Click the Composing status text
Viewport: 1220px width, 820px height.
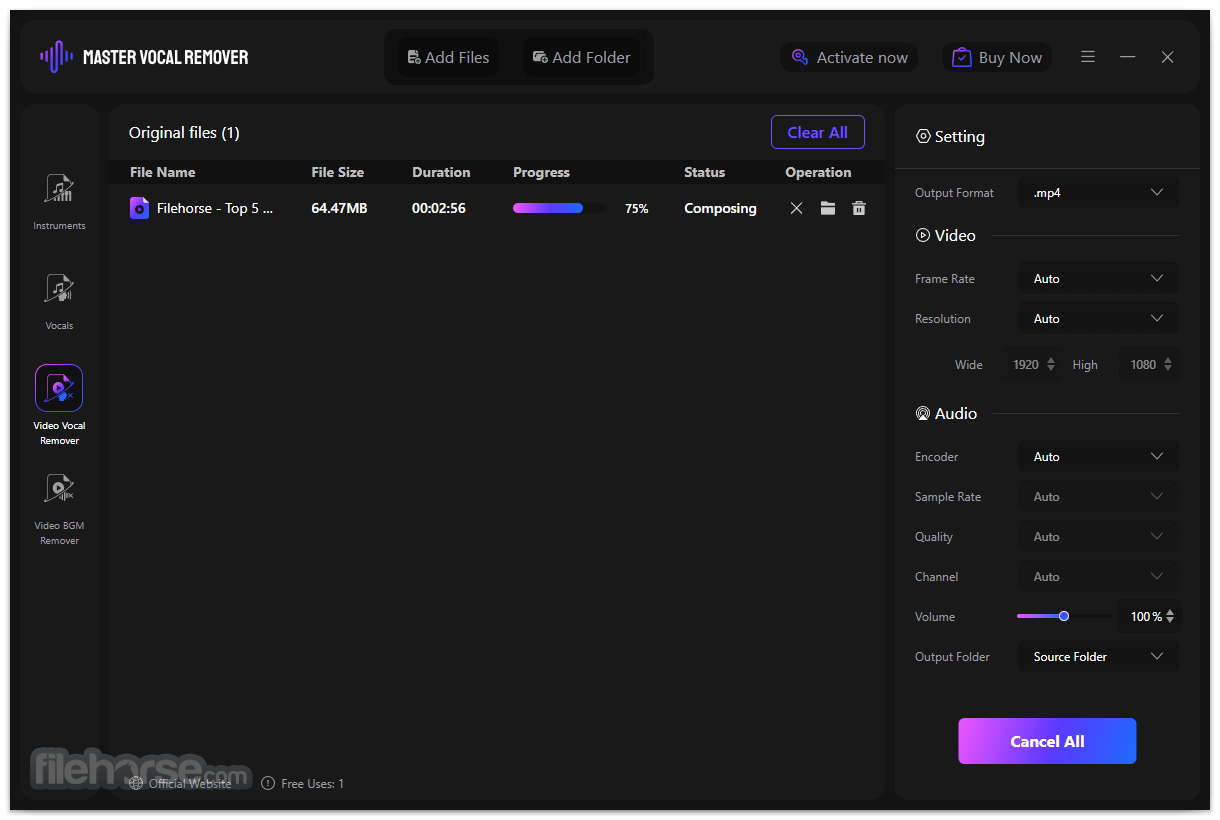coord(720,208)
